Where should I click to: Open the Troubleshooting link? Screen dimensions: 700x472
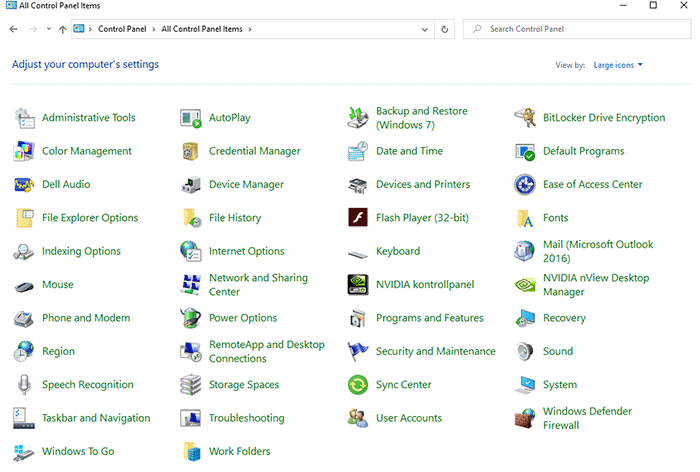click(x=246, y=418)
